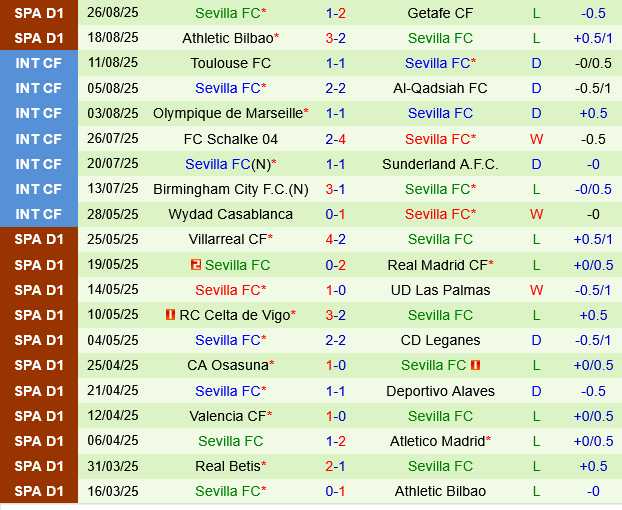The width and height of the screenshot is (622, 510).
Task: Click the 4-2 score of Villarreal CF match
Action: 336,239
